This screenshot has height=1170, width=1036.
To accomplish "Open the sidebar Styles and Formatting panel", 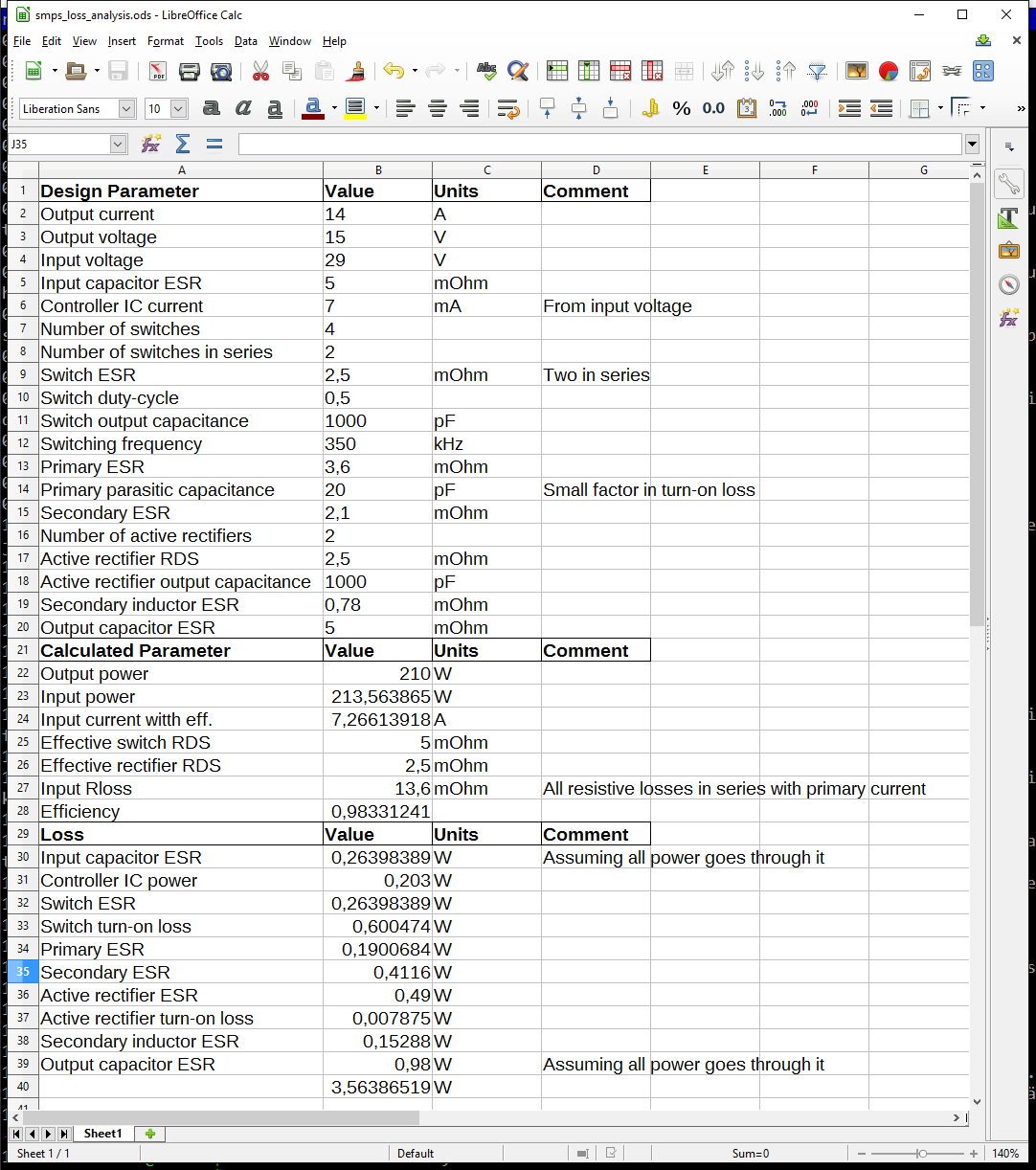I will pos(1009,218).
